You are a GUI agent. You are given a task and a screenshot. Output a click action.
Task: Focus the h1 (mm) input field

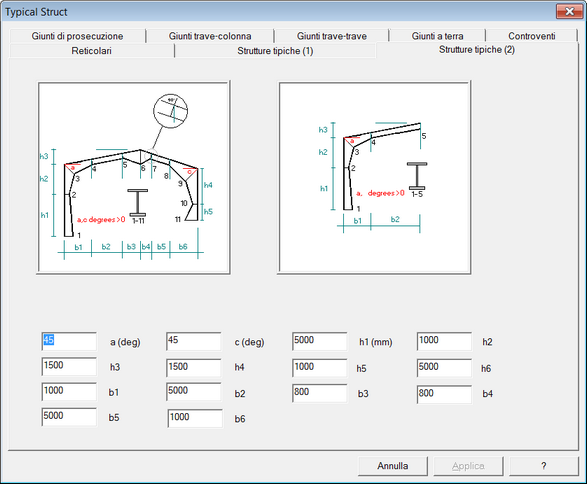(x=320, y=341)
